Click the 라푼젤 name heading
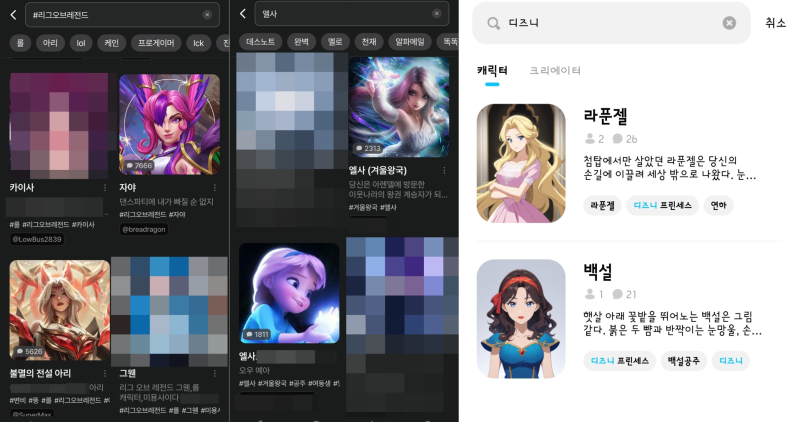 (605, 116)
